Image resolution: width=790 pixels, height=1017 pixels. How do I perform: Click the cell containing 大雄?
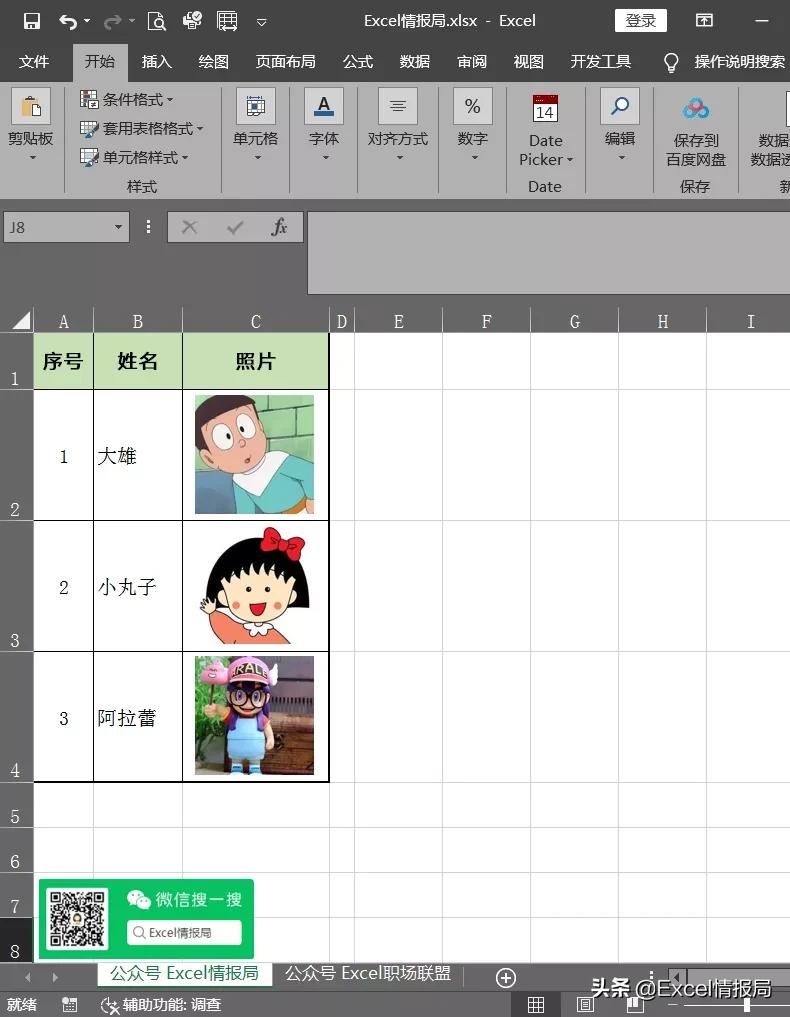(x=138, y=455)
